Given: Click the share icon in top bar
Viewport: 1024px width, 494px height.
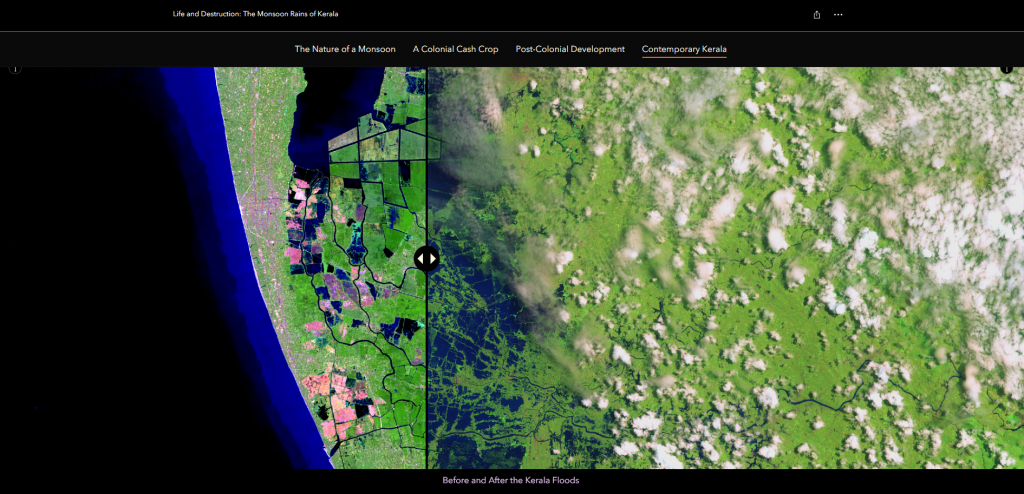Looking at the screenshot, I should [817, 15].
